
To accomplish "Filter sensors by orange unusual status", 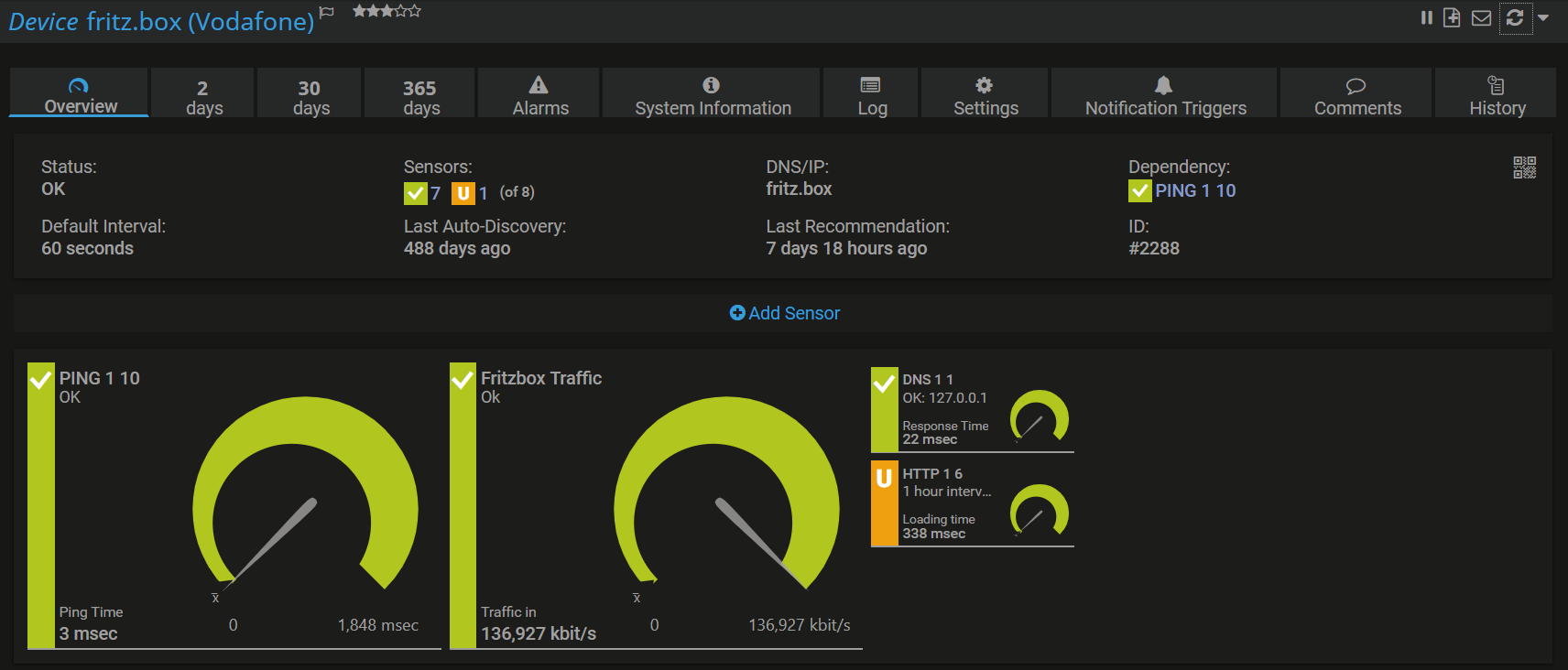I will (463, 193).
